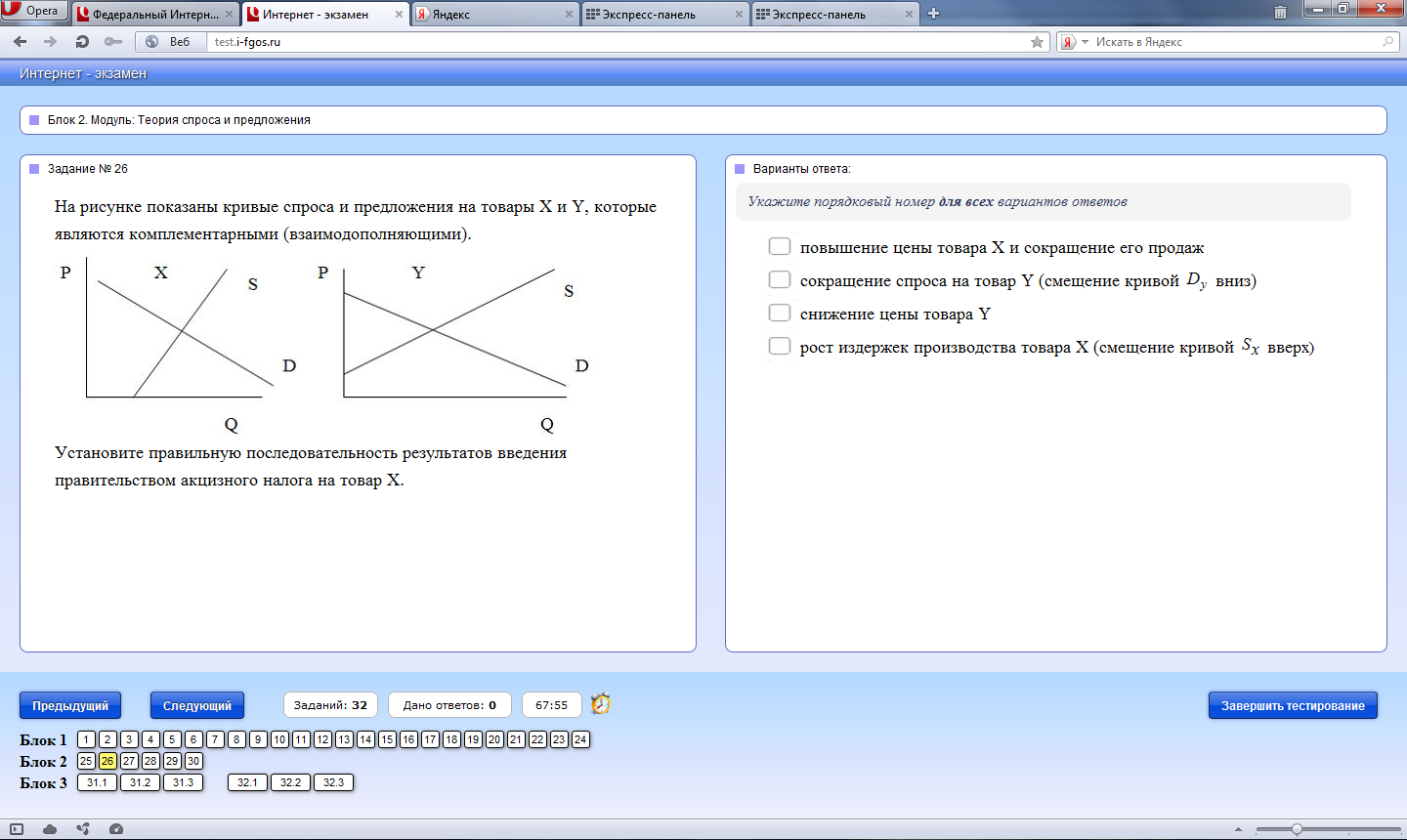Toggle the panels icon in status bar
Viewport: 1407px width, 840px height.
click(x=17, y=829)
